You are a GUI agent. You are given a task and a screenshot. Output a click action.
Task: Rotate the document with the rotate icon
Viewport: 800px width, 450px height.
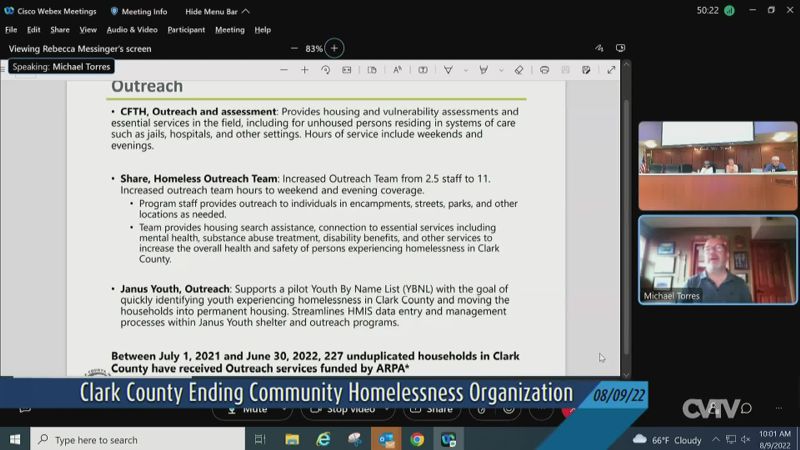pos(326,70)
